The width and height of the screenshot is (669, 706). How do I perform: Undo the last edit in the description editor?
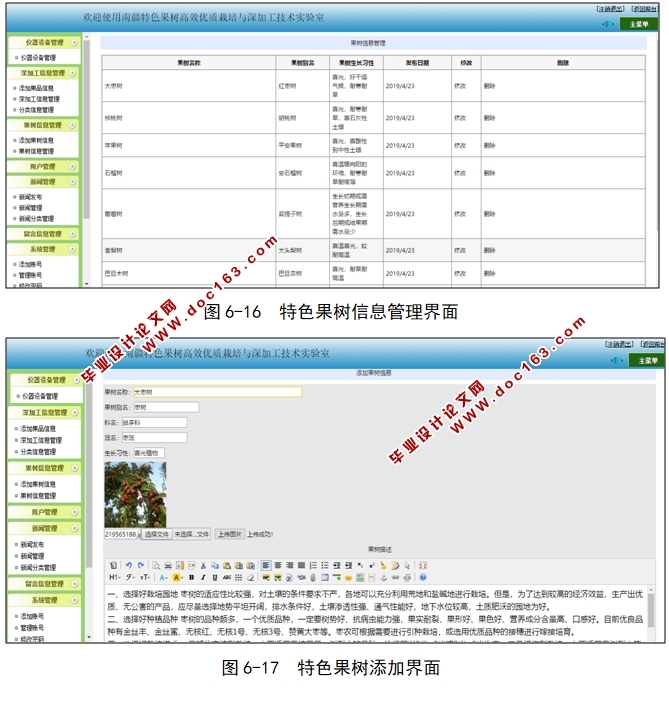(129, 566)
